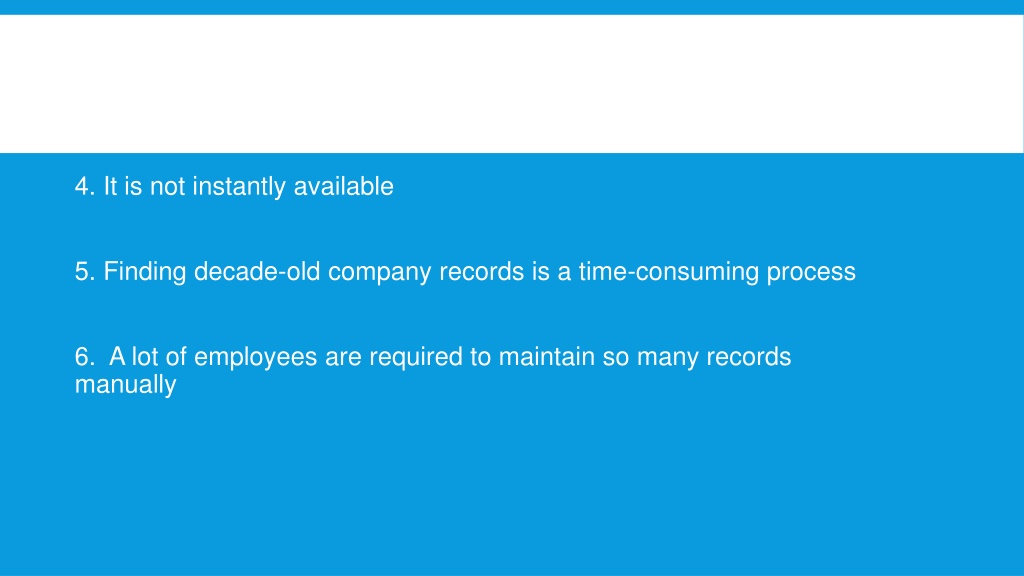Click the word "required" in point six
Image resolution: width=1024 pixels, height=576 pixels.
[416, 357]
